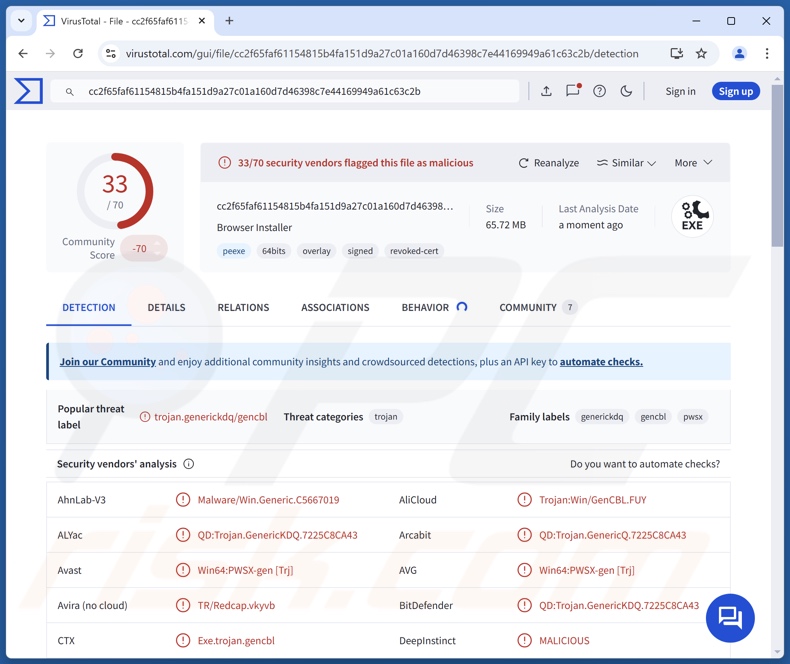Click the search magnifier icon
790x664 pixels.
[x=70, y=92]
